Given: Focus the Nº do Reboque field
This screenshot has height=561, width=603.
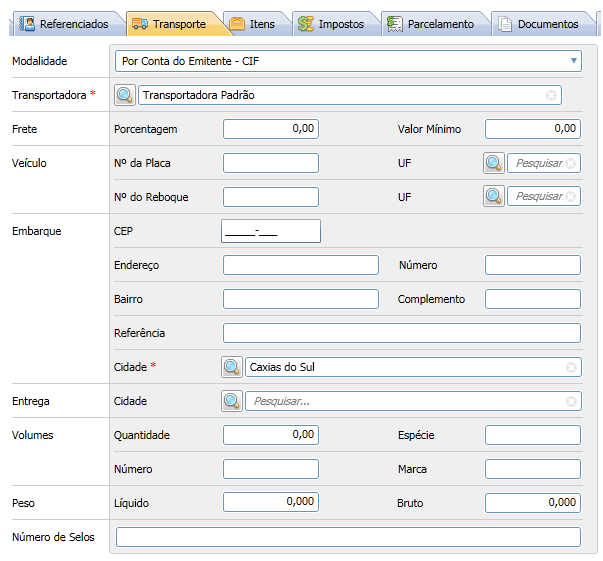Looking at the screenshot, I should [271, 197].
